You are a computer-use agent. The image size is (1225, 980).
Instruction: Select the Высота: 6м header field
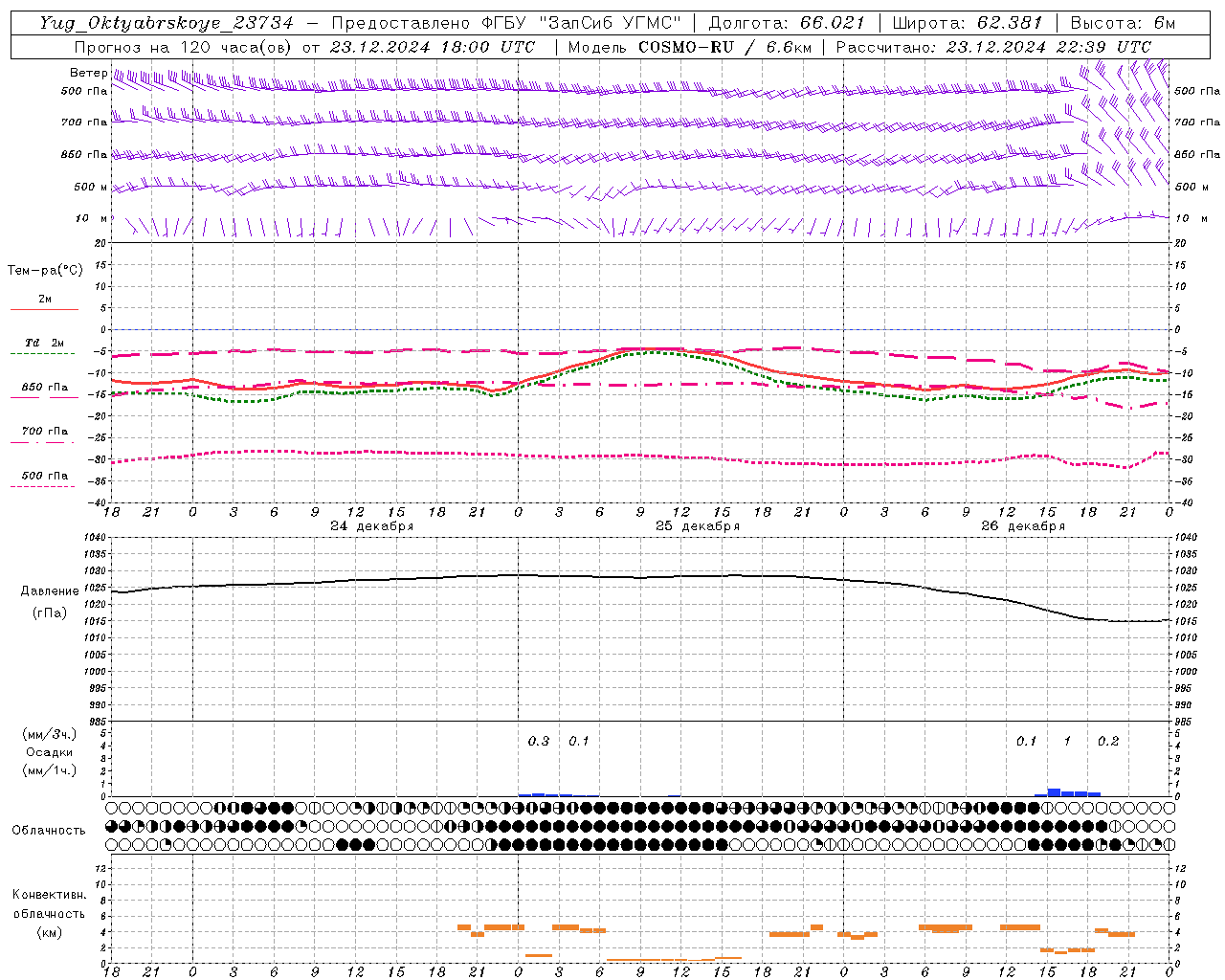[1123, 23]
